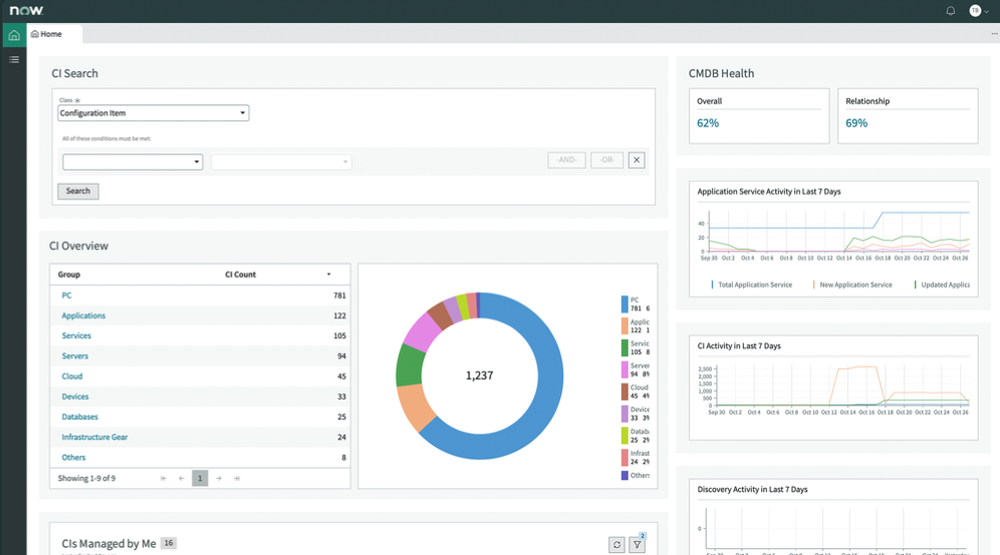Toggle Total Application Service legend entry
Screen dimensions: 1000x555
tap(752, 285)
